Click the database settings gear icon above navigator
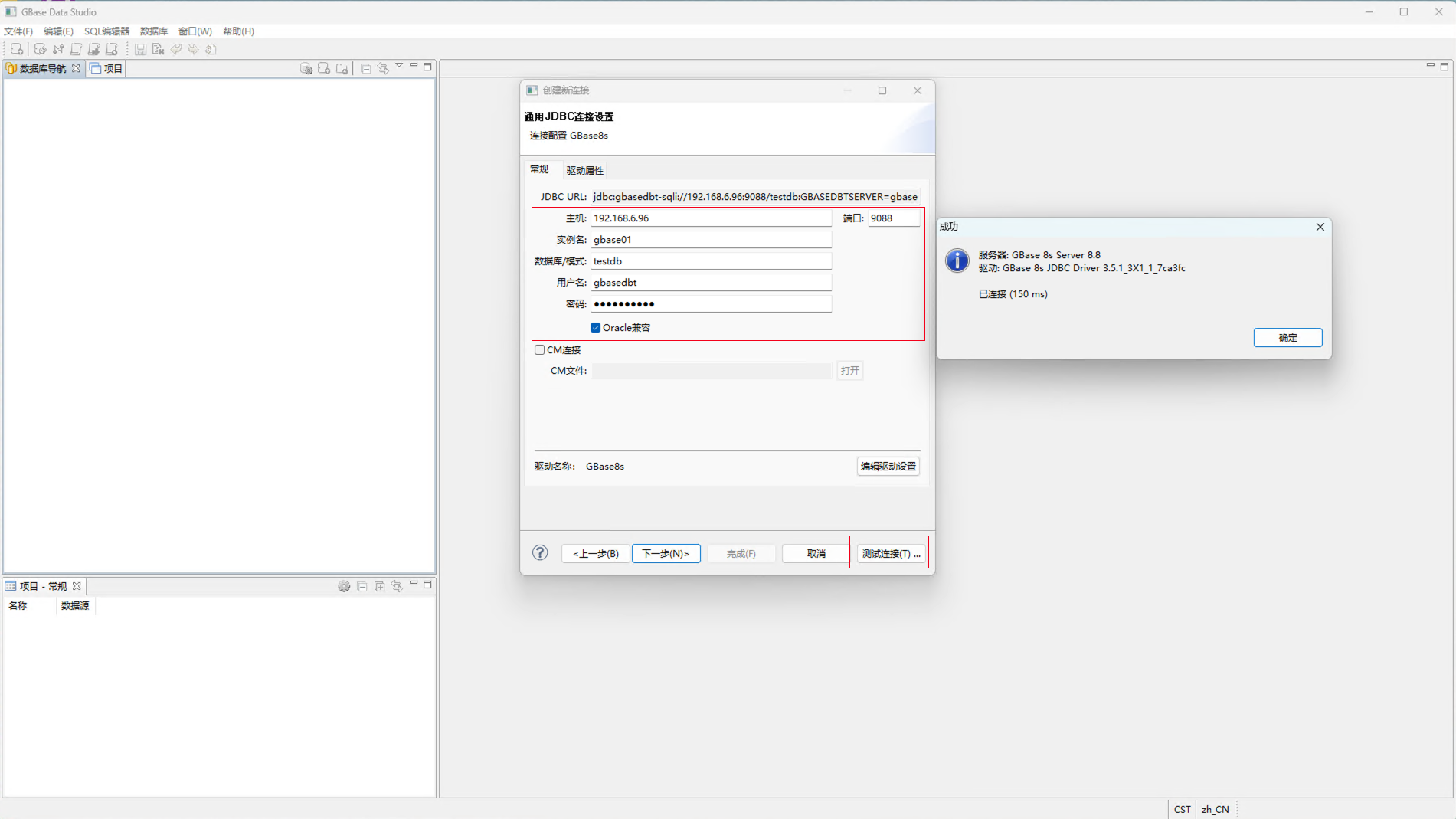The height and width of the screenshot is (819, 1456). (306, 67)
